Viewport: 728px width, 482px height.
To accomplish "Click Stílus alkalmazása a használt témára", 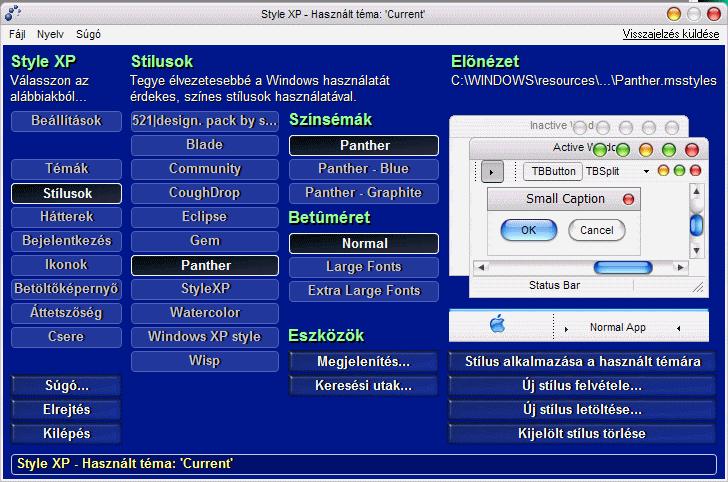I will click(582, 362).
